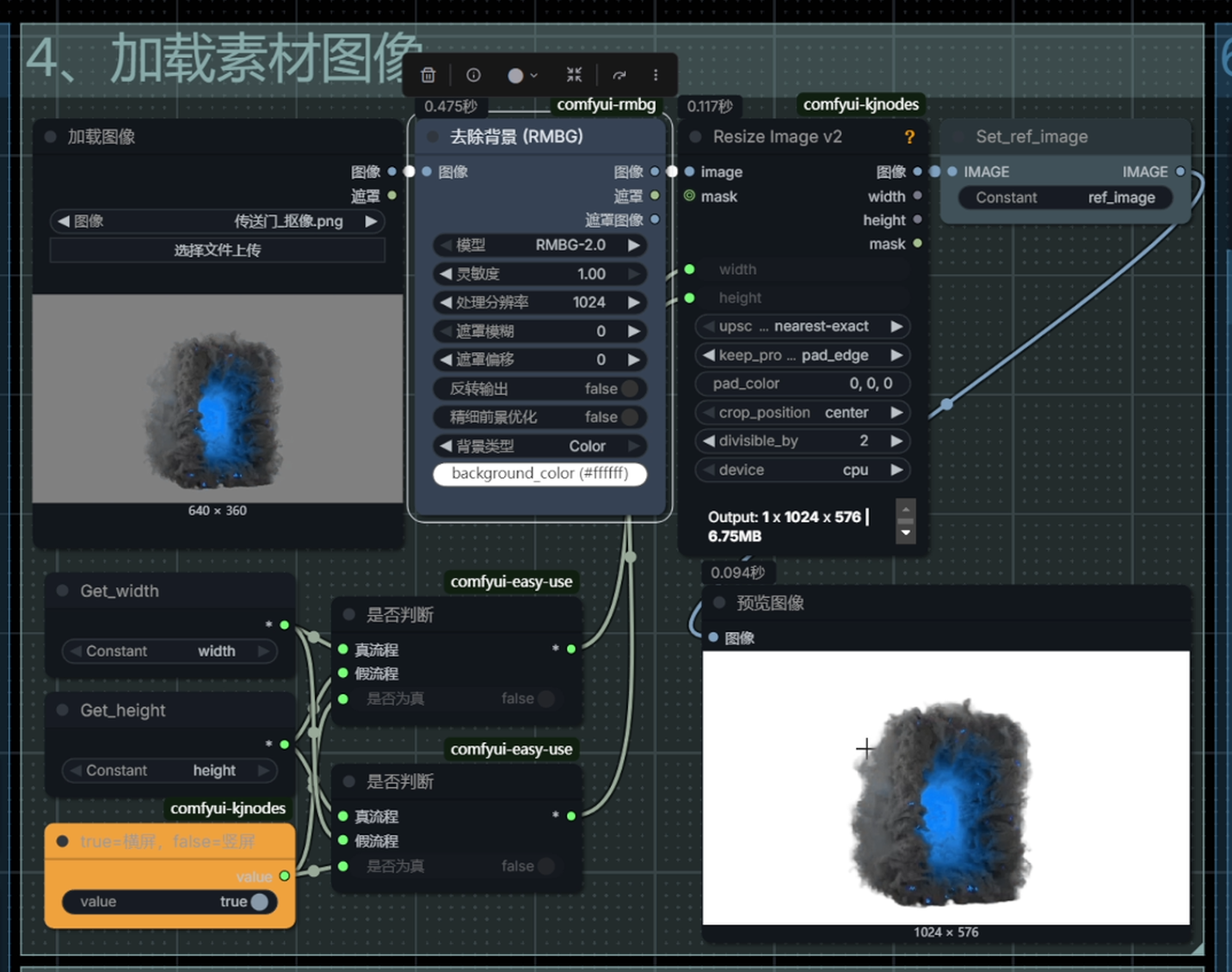Open the three-dot more options menu
Screen dimensions: 1232x972
(656, 76)
